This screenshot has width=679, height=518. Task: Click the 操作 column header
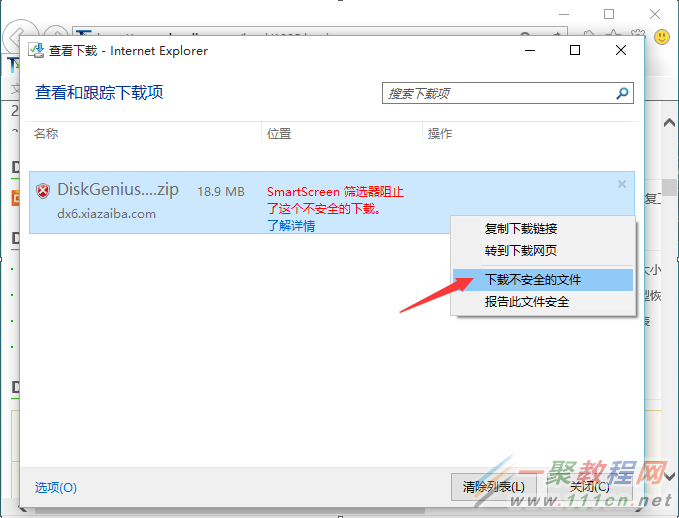[x=440, y=133]
